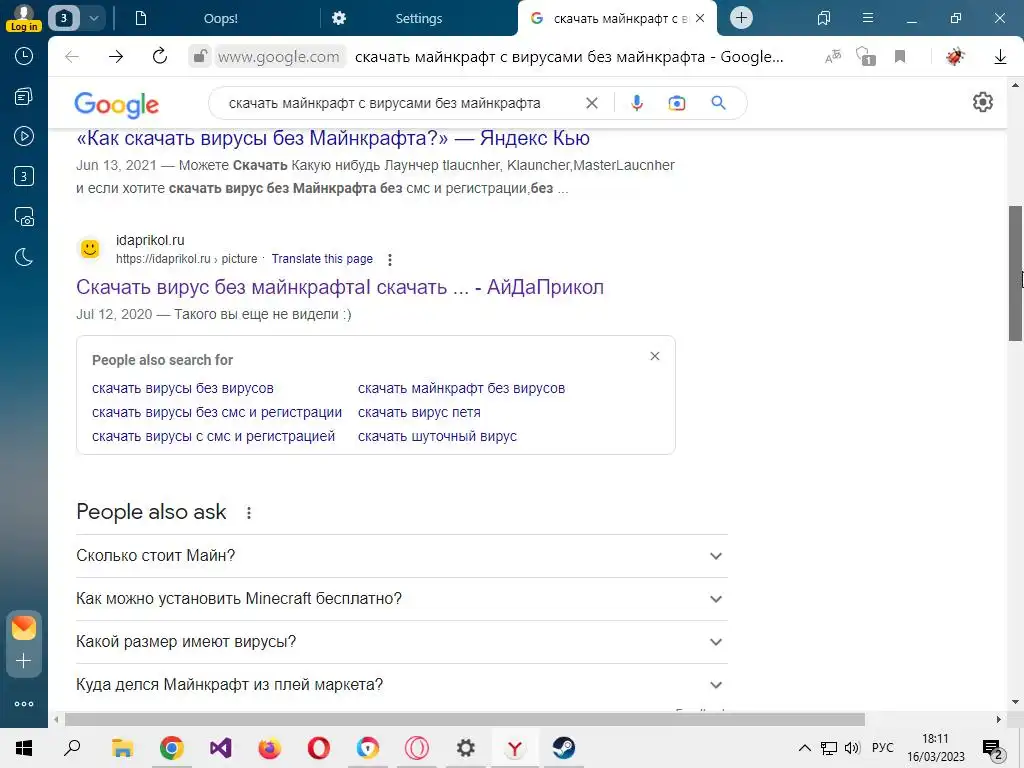Submit search with magnifier icon
The height and width of the screenshot is (768, 1024).
point(718,103)
